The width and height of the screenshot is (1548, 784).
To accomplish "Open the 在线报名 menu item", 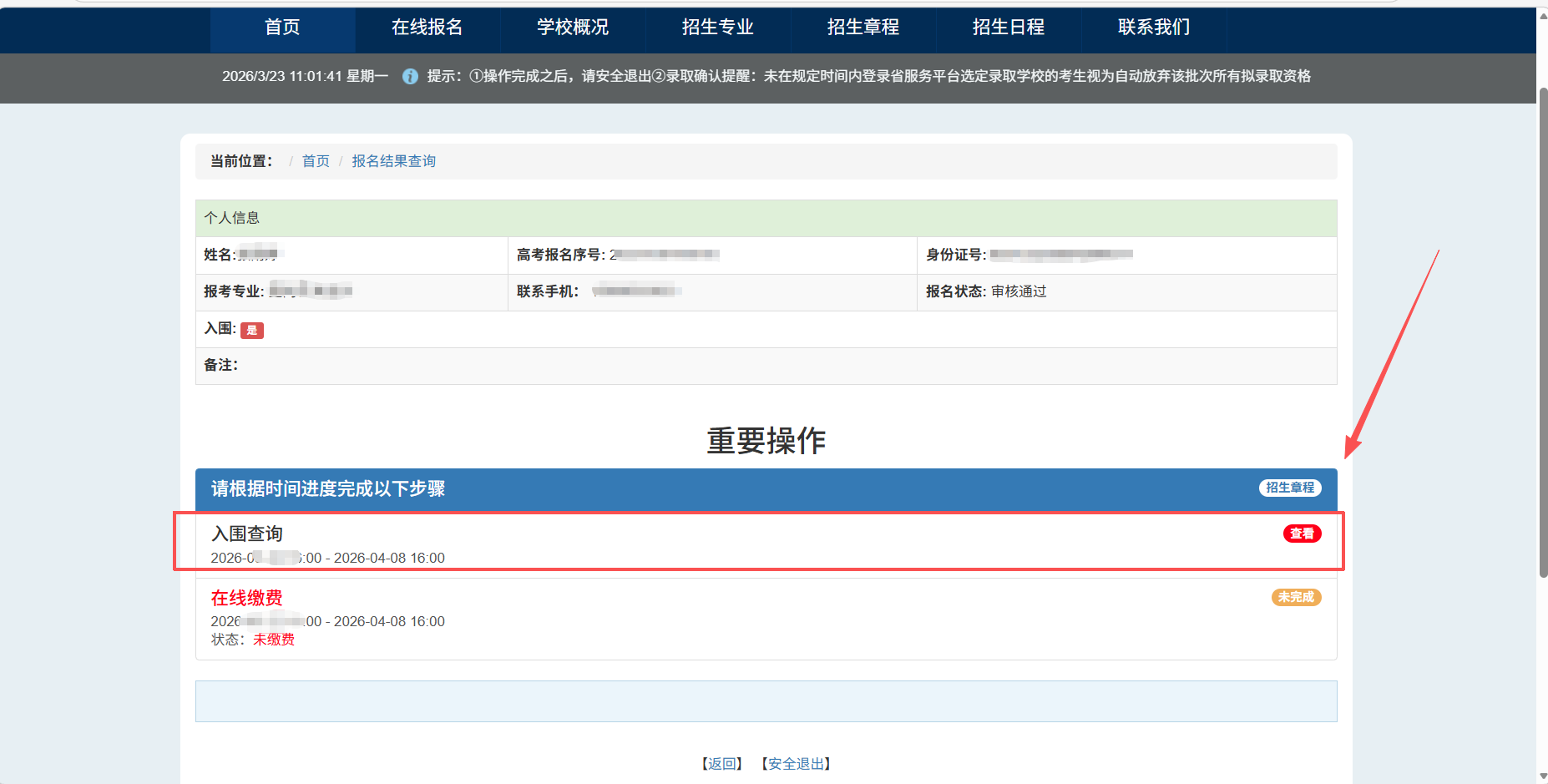I will tap(427, 28).
